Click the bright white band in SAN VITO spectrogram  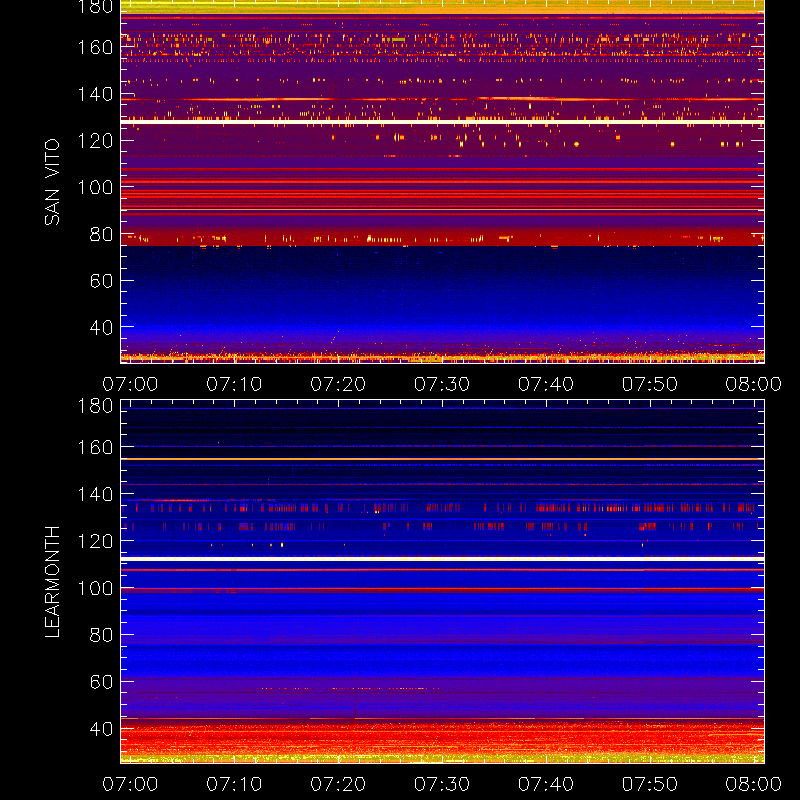point(442,122)
